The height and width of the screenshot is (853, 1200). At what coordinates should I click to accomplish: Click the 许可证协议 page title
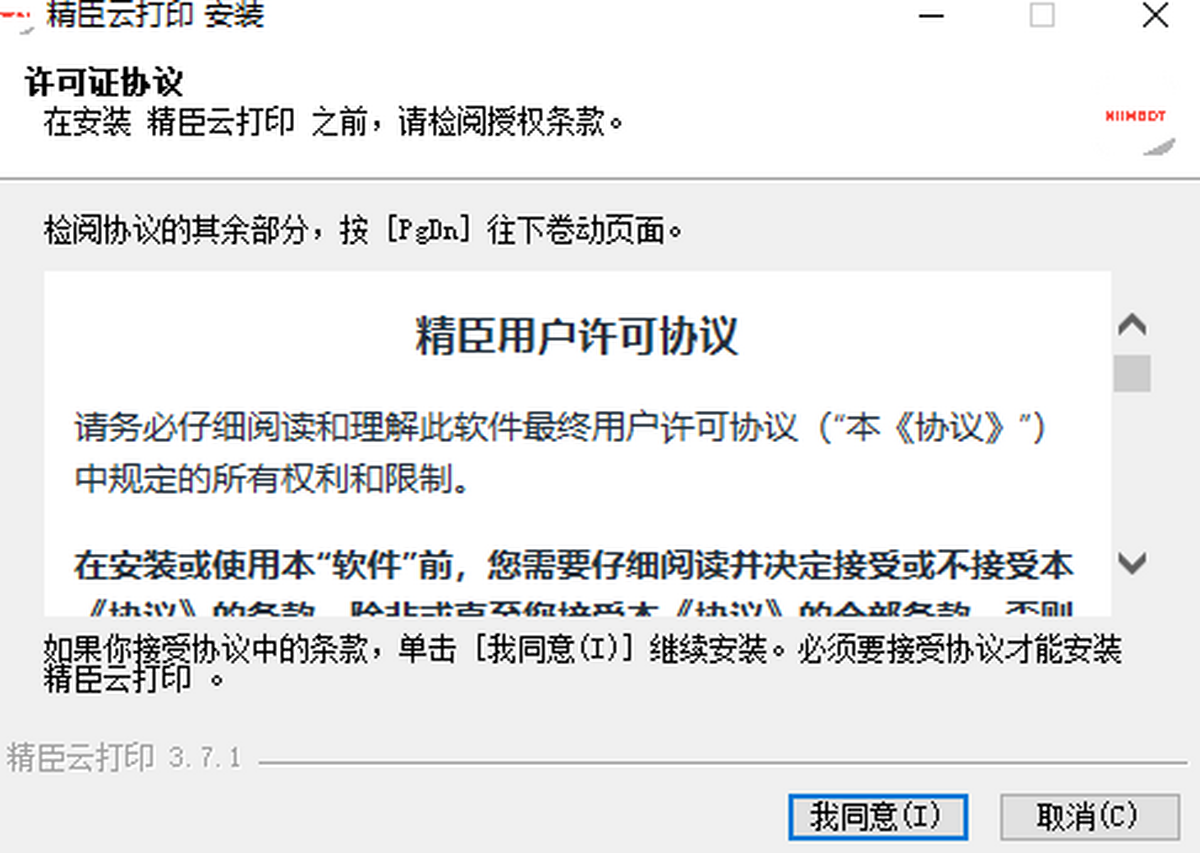pyautogui.click(x=104, y=84)
